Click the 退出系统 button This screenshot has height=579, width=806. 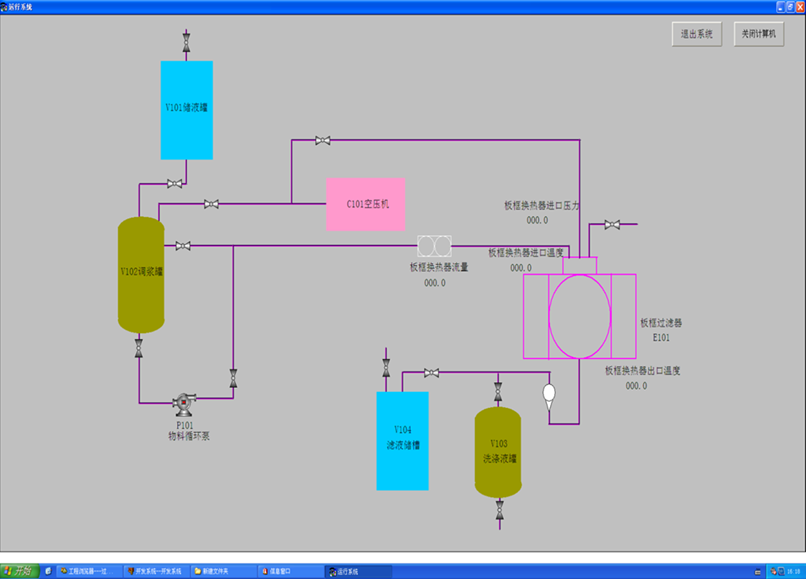697,34
